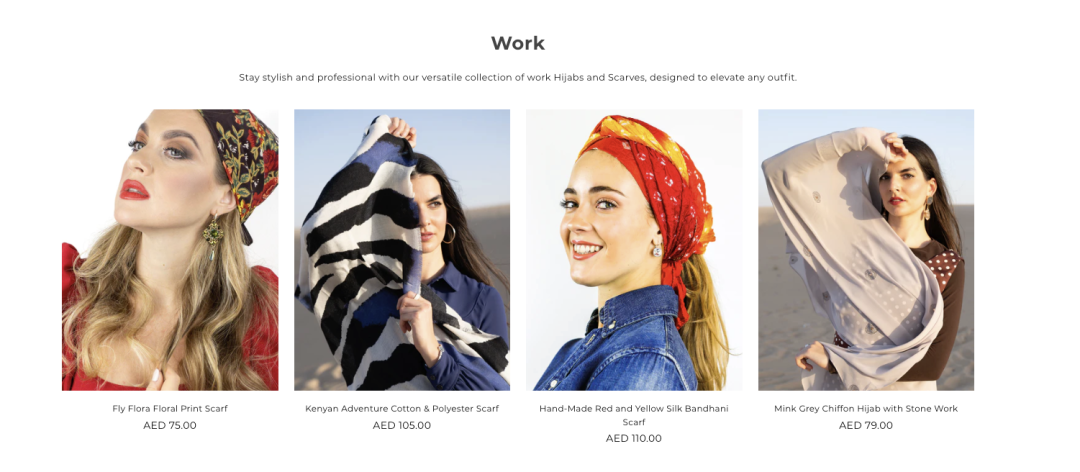Click the pearl earring on the smiling model
This screenshot has width=1080, height=472.
[656, 249]
